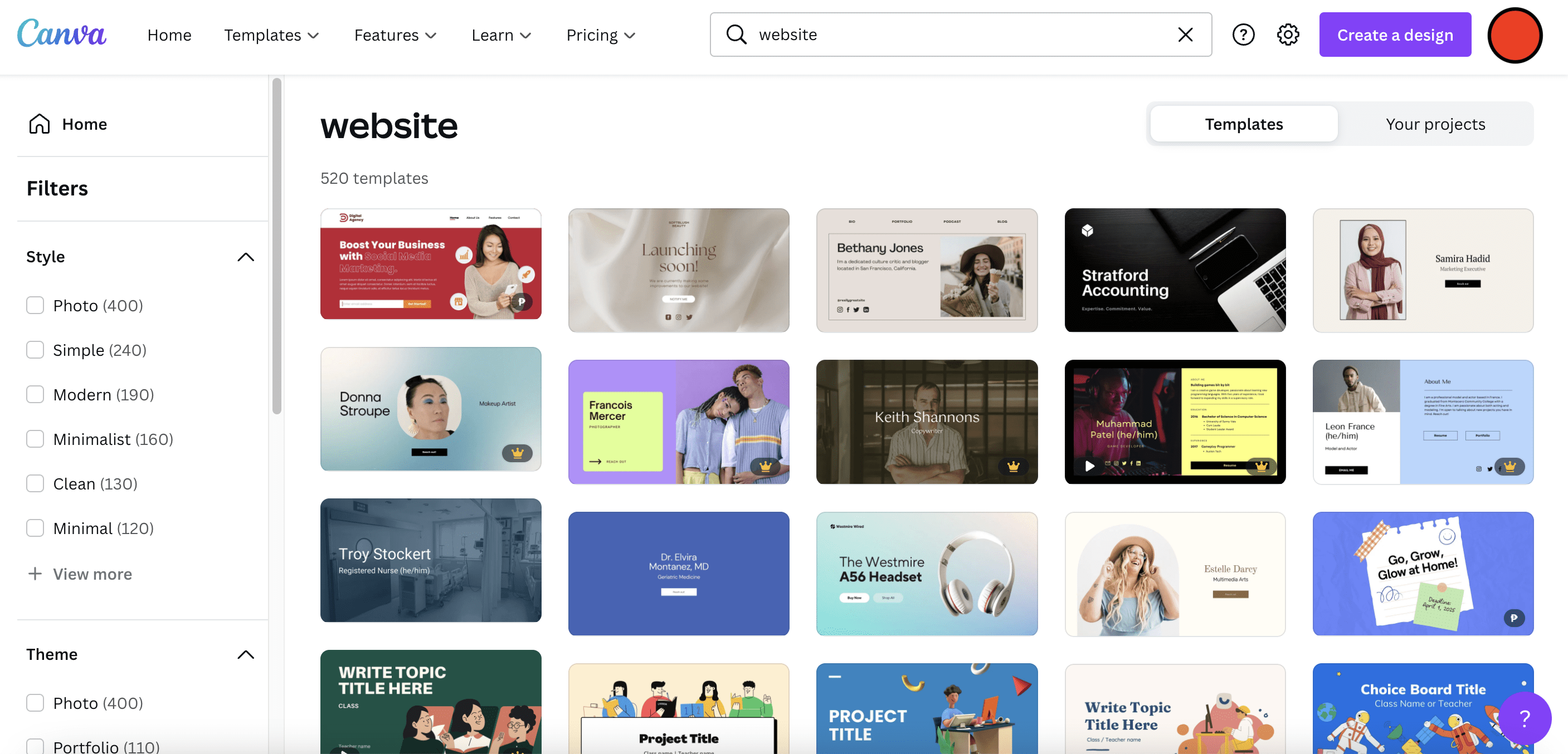Viewport: 1568px width, 754px height.
Task: Click the Canva logo
Action: point(61,33)
